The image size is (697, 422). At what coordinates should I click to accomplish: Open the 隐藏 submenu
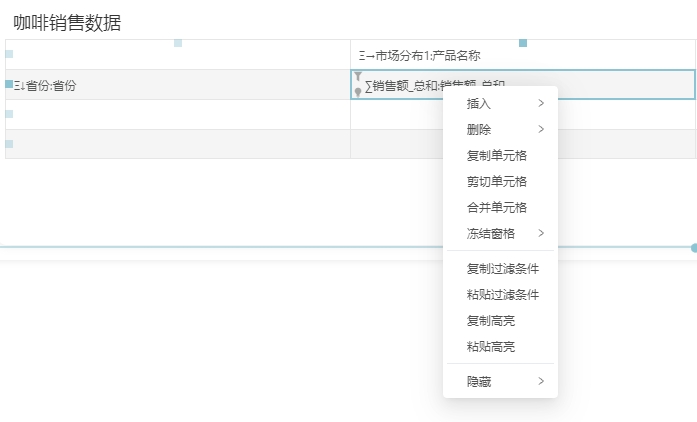tap(500, 381)
